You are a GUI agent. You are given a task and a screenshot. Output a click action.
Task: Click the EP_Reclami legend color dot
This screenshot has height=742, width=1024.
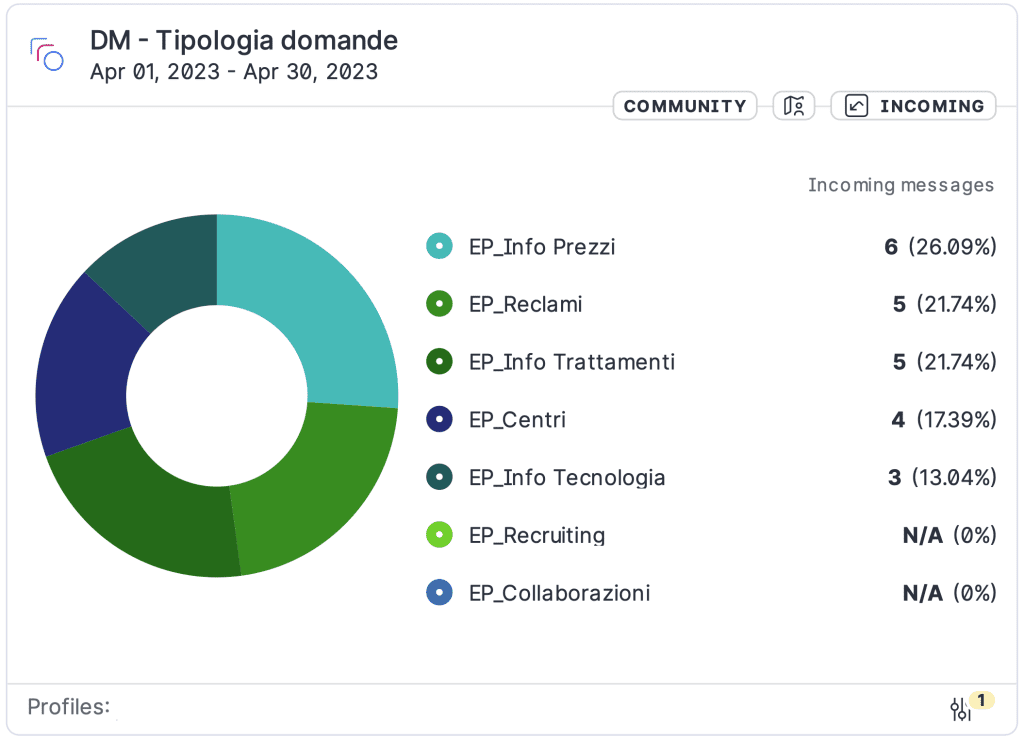point(440,304)
